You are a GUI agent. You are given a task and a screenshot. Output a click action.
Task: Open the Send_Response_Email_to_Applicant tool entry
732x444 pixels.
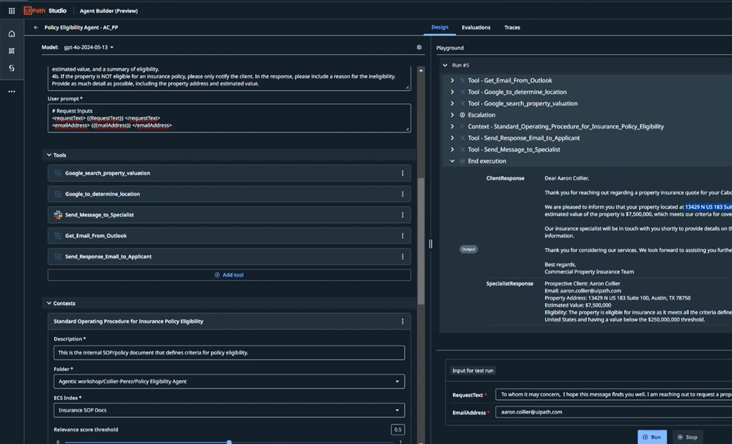coord(229,257)
